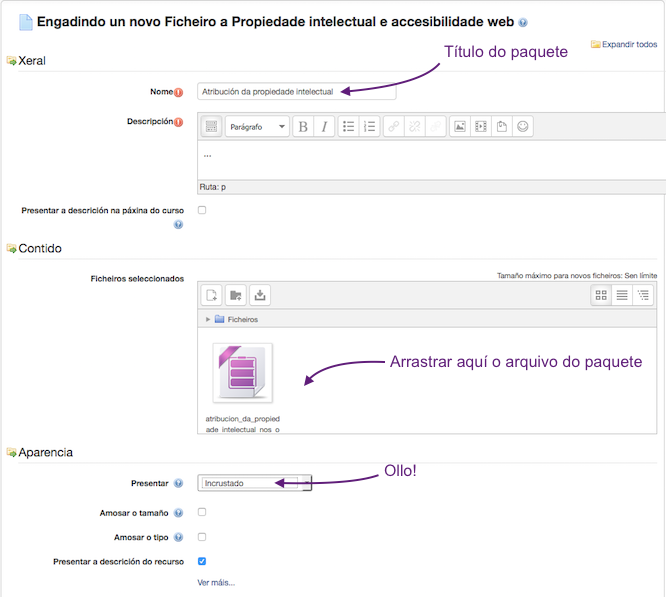Uncheck Presentar a descrición do recurso
Image resolution: width=666 pixels, height=597 pixels.
coord(202,561)
